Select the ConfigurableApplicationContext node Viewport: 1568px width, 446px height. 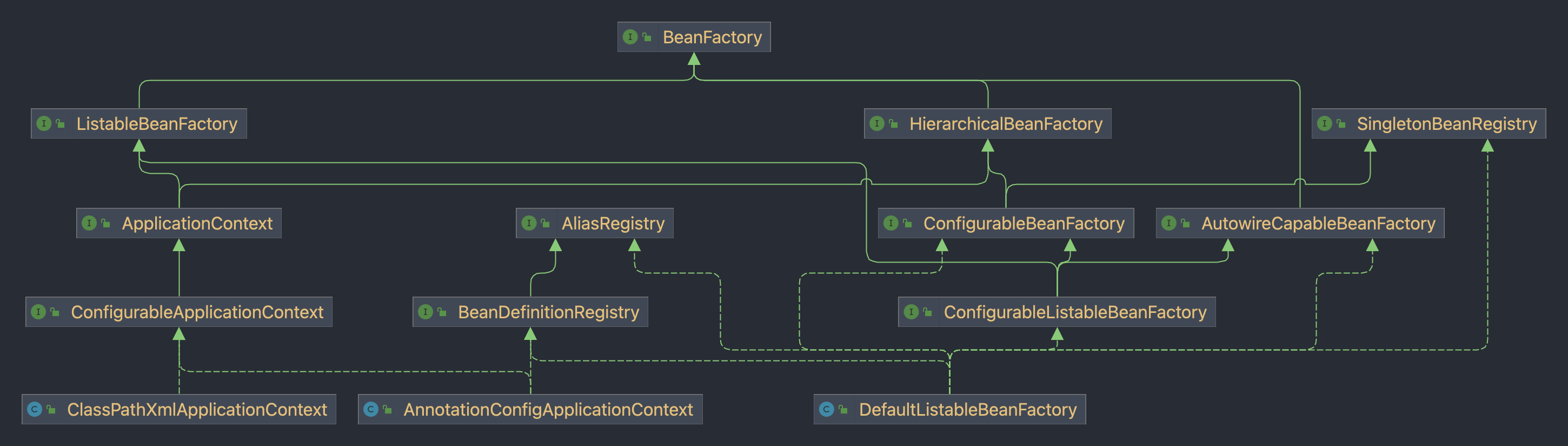tap(179, 312)
